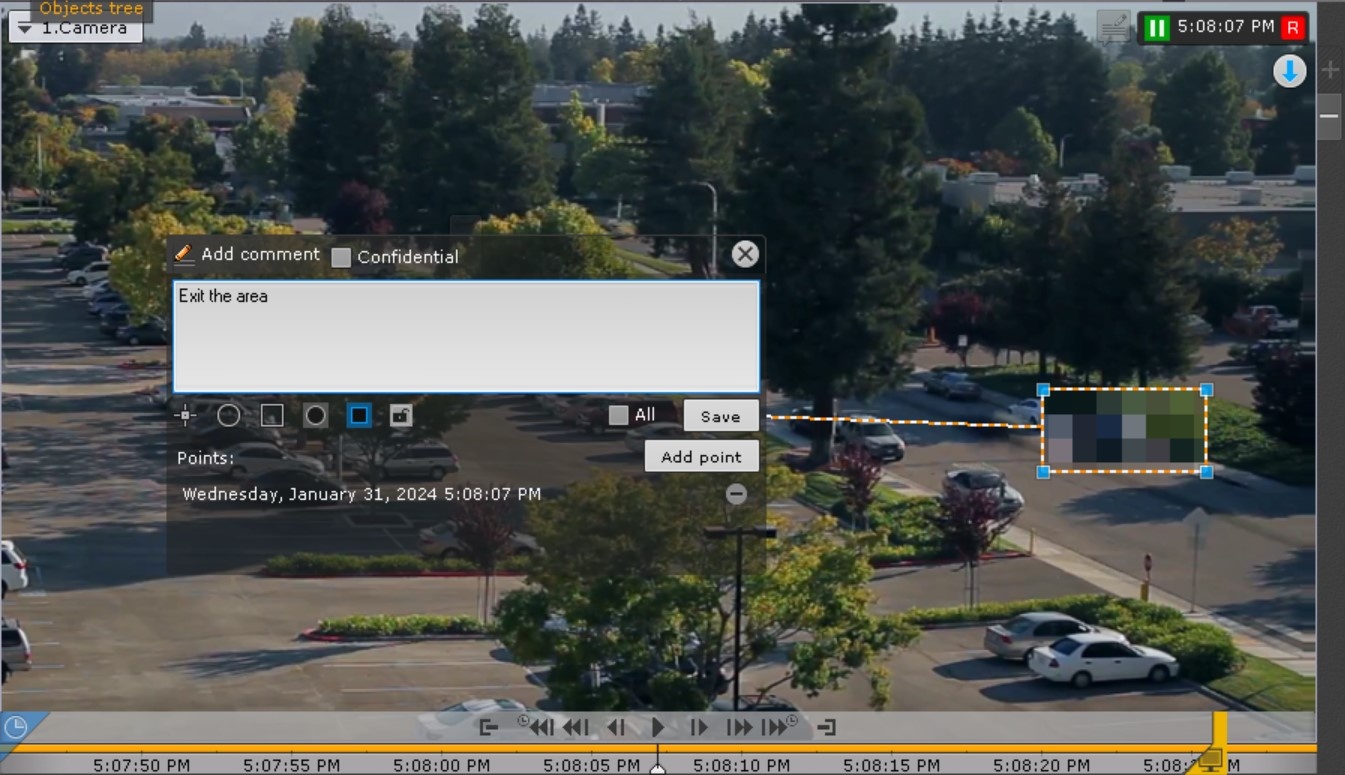1345x775 pixels.
Task: Select the filled rectangle mask tool
Action: point(359,415)
